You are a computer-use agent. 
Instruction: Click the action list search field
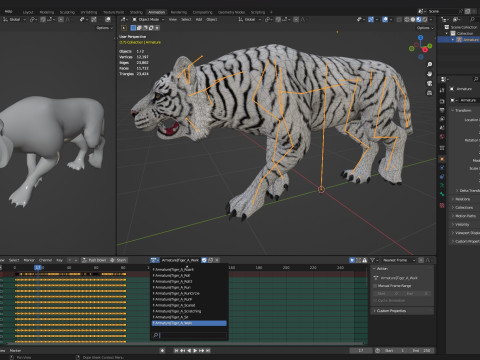[189, 335]
